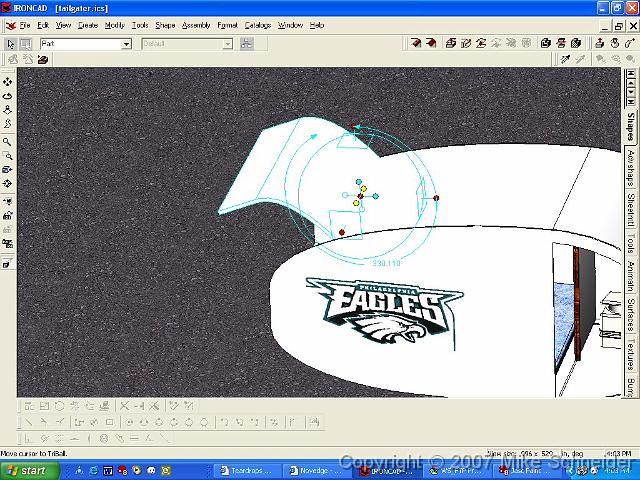Click the box-with-arrow toolbar icon
The height and width of the screenshot is (480, 640).
tap(600, 43)
